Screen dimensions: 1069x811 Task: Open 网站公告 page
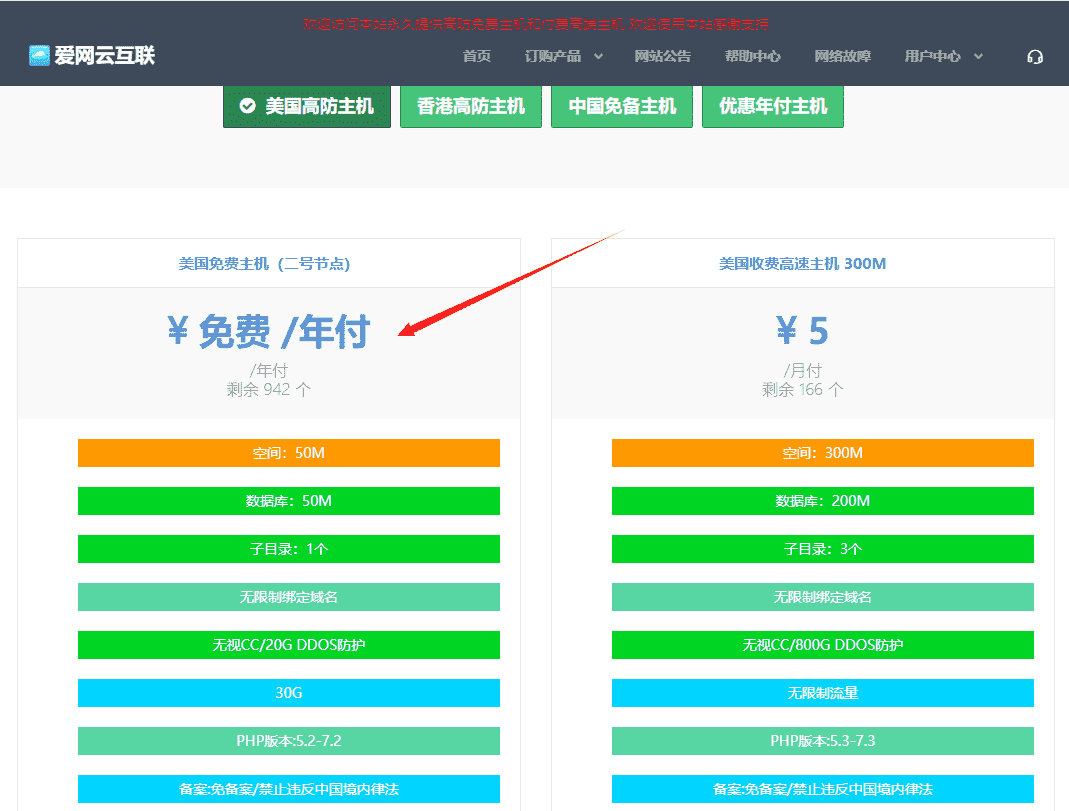pyautogui.click(x=662, y=56)
